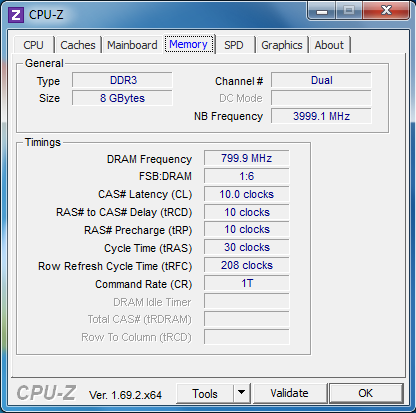Click the CPU-Z purple Z title icon
The width and height of the screenshot is (416, 413).
pyautogui.click(x=16, y=15)
